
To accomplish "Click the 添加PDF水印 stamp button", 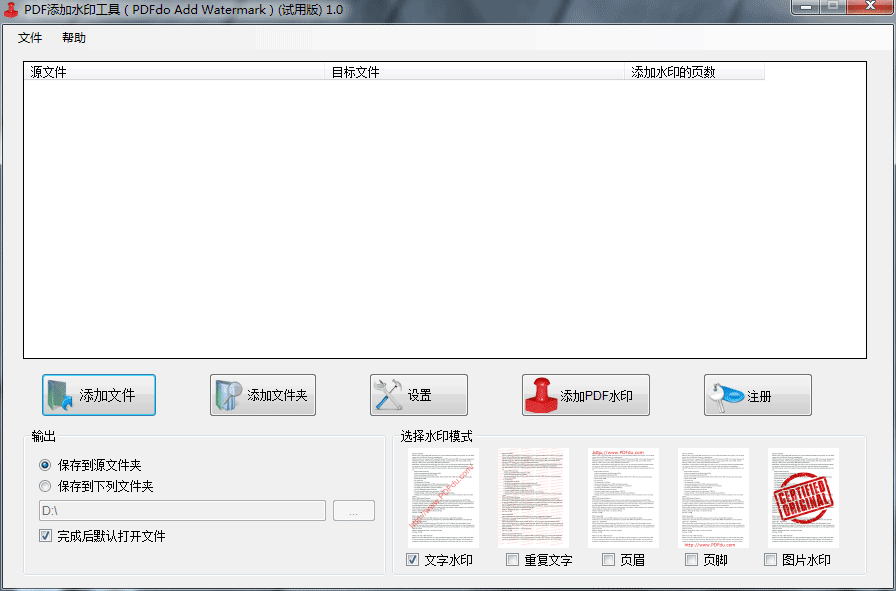I will click(x=586, y=395).
